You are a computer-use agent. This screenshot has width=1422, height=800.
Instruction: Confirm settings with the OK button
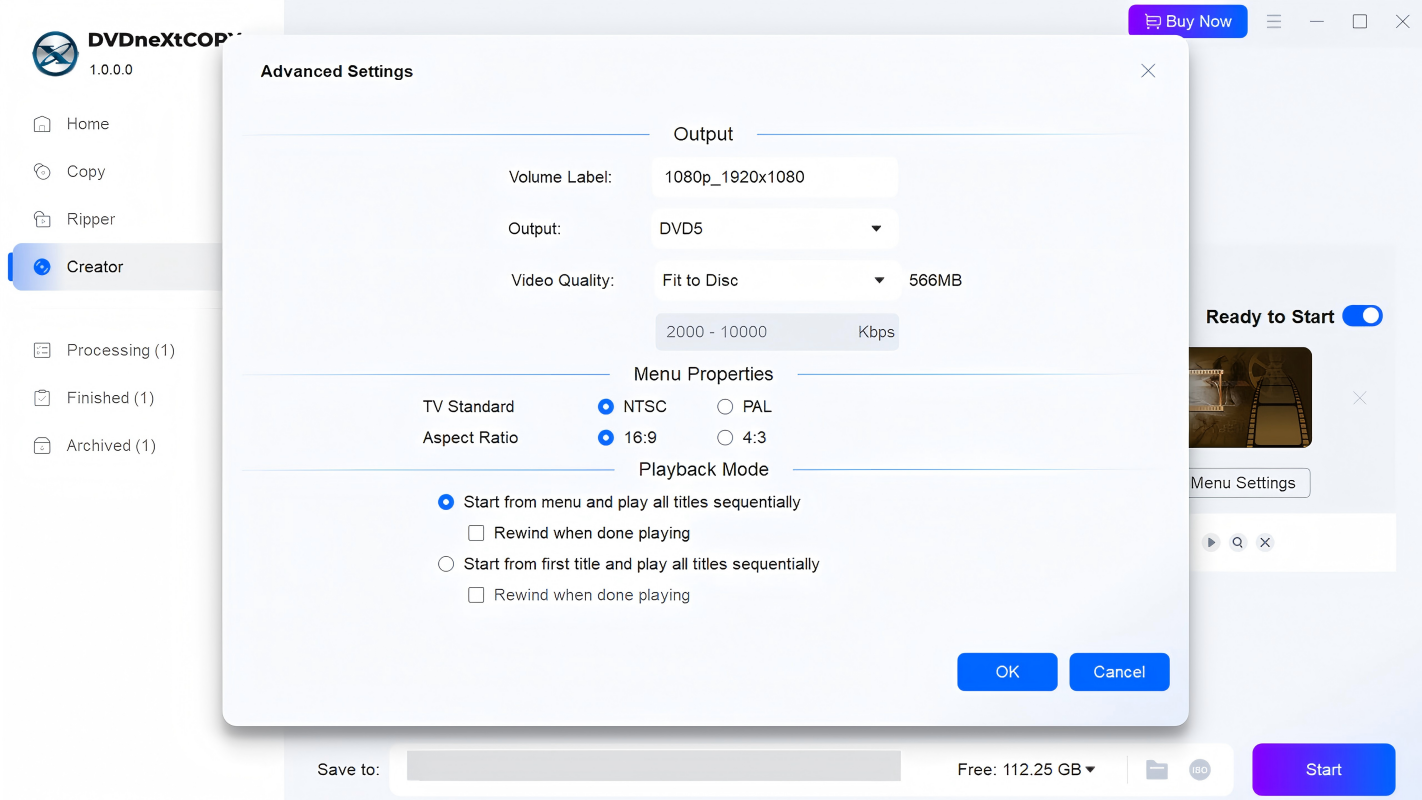coord(1006,672)
